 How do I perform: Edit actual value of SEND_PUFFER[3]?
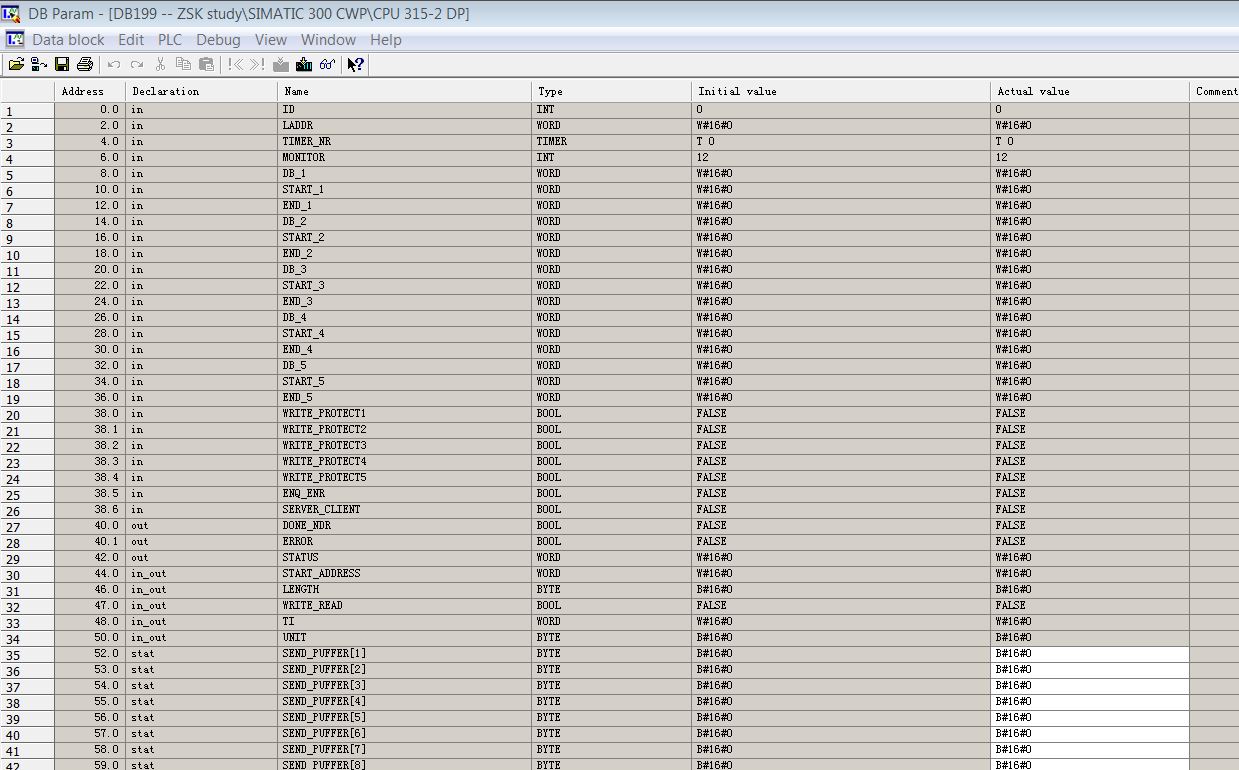pos(1090,685)
